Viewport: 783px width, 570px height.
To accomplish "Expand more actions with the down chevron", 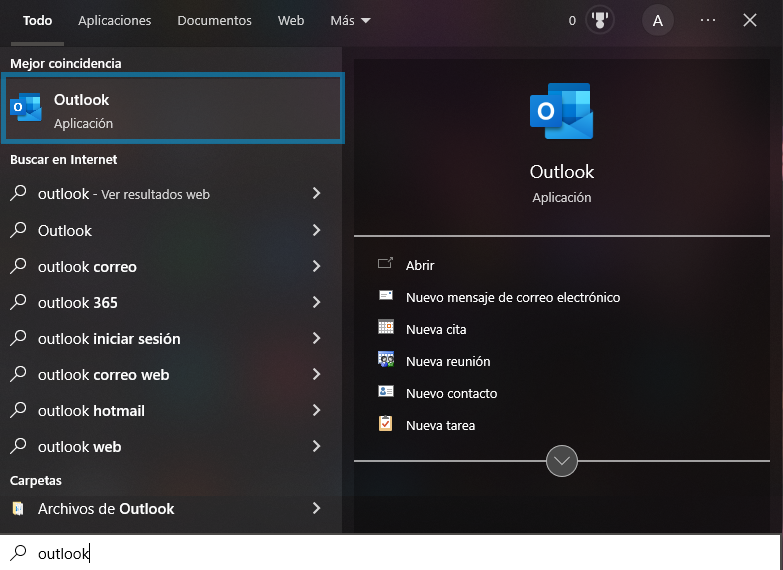I will [x=562, y=461].
